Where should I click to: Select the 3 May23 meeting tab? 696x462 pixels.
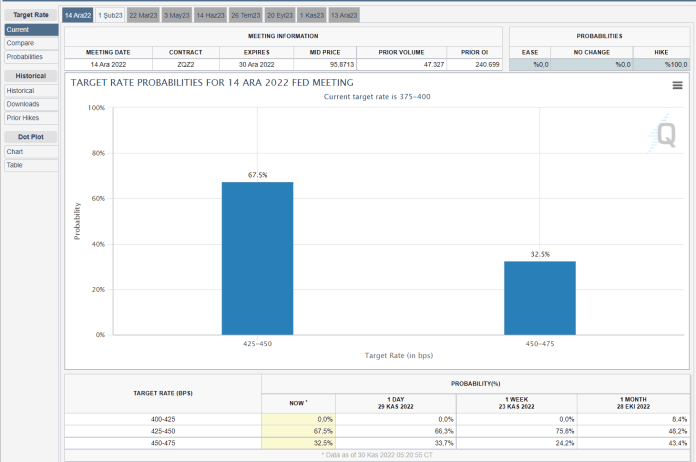177,16
